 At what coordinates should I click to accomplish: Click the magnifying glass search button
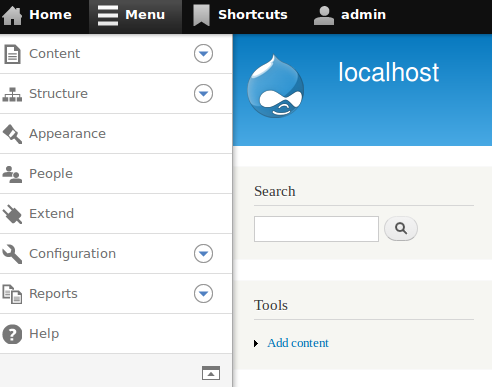click(401, 229)
